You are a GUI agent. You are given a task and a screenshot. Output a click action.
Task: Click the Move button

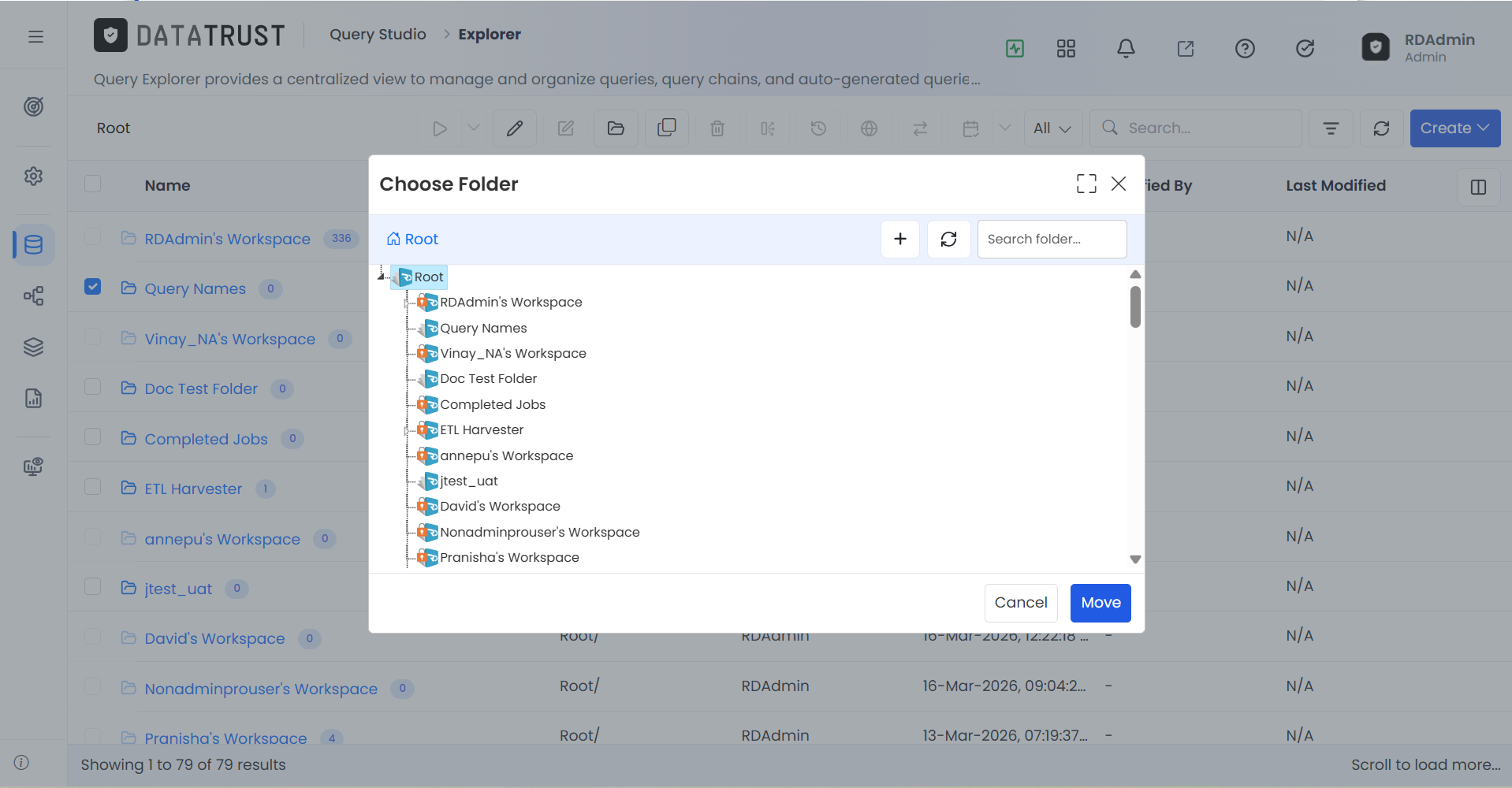click(1100, 603)
